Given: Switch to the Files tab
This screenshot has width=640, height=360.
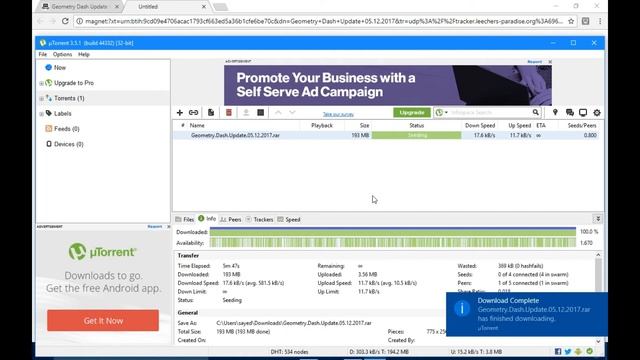Looking at the screenshot, I should pos(184,220).
